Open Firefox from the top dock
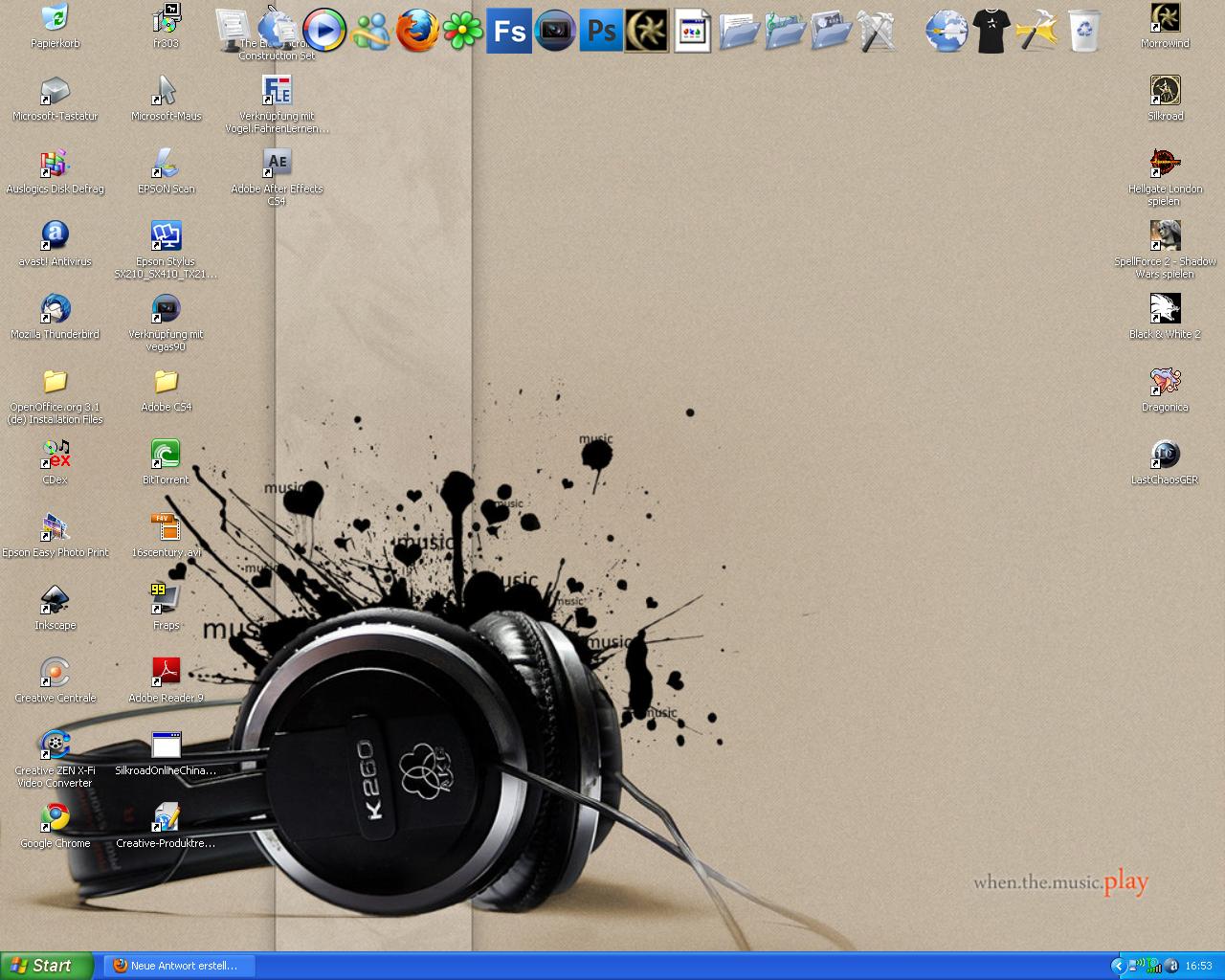This screenshot has width=1225, height=980. [x=417, y=31]
